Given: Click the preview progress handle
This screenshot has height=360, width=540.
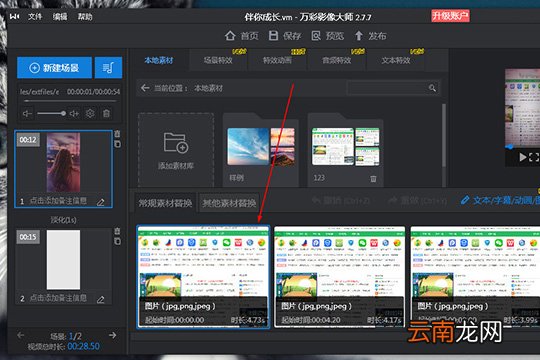Looking at the screenshot, I should 510,147.
